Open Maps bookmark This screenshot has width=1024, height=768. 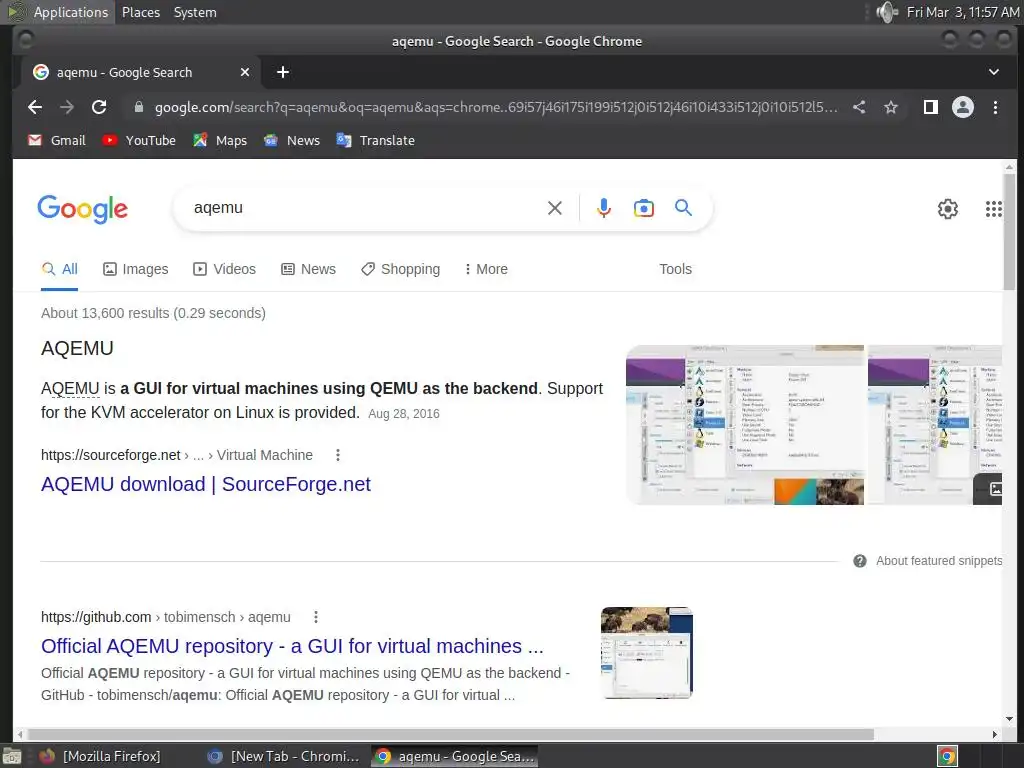[x=220, y=140]
